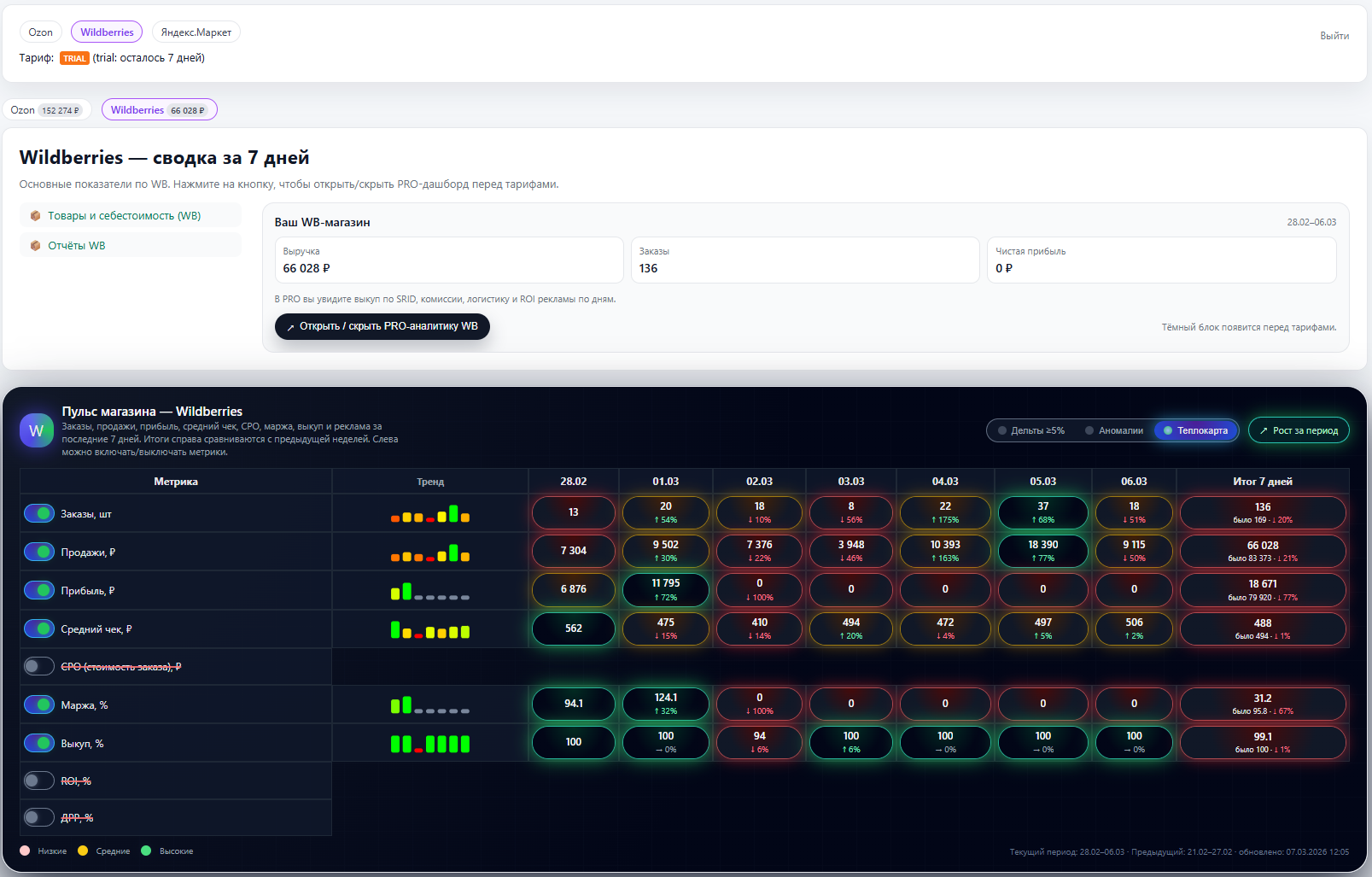Screen dimensions: 1372x877
Task: Open the Отчёты WB link
Action: tap(131, 246)
